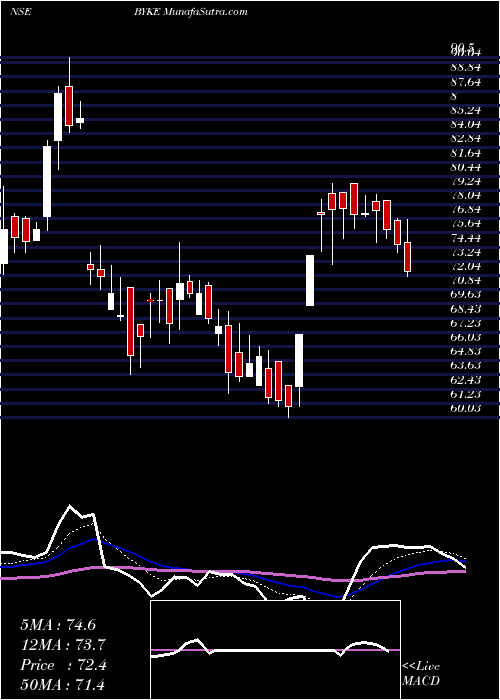Select the 82.84 price level label
This screenshot has width=500, height=700.
tap(466, 138)
